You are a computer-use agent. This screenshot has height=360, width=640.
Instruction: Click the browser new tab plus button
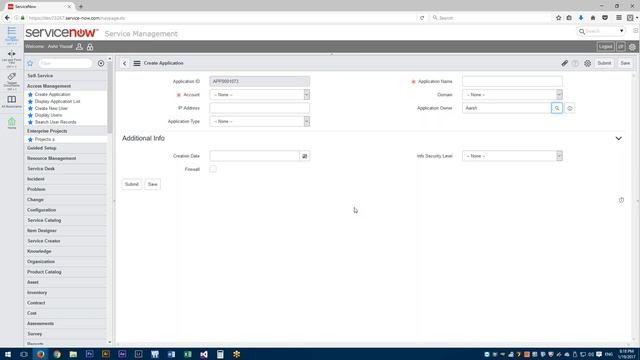[x=81, y=7]
